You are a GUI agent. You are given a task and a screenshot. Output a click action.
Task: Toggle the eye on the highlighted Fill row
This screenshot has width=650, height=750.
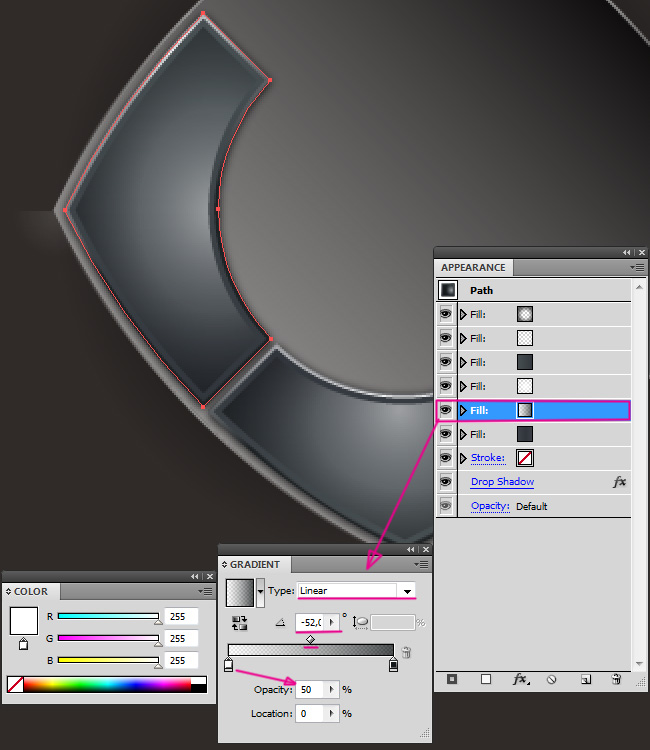(x=446, y=410)
